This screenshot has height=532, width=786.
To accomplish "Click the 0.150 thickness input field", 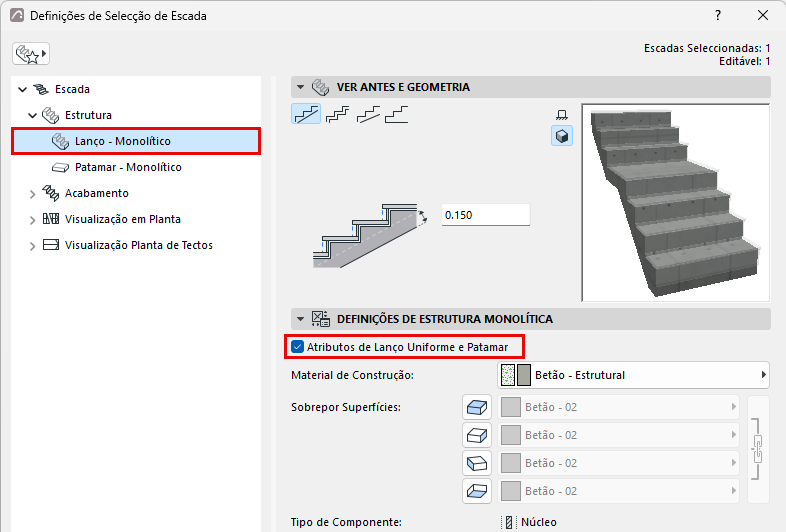I will coord(485,215).
